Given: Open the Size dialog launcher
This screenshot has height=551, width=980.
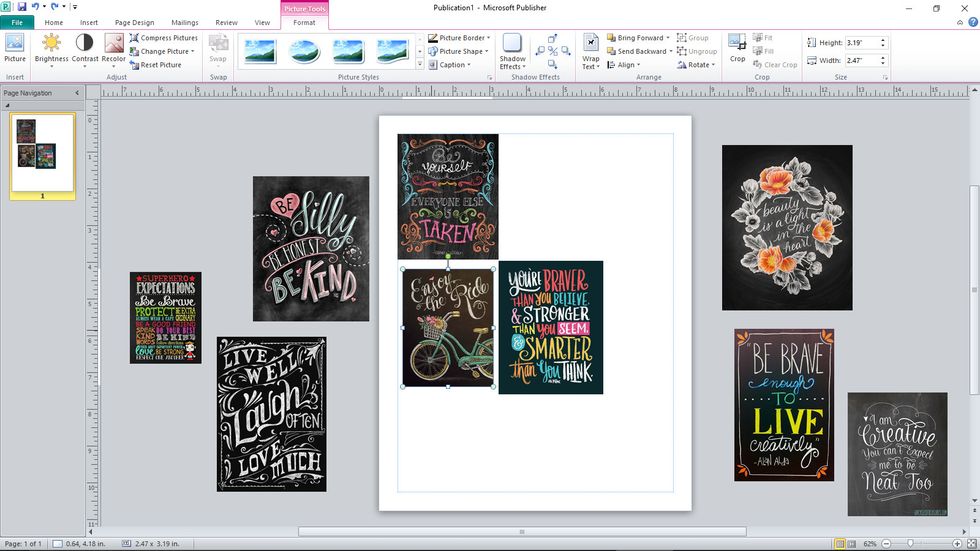Looking at the screenshot, I should point(885,77).
